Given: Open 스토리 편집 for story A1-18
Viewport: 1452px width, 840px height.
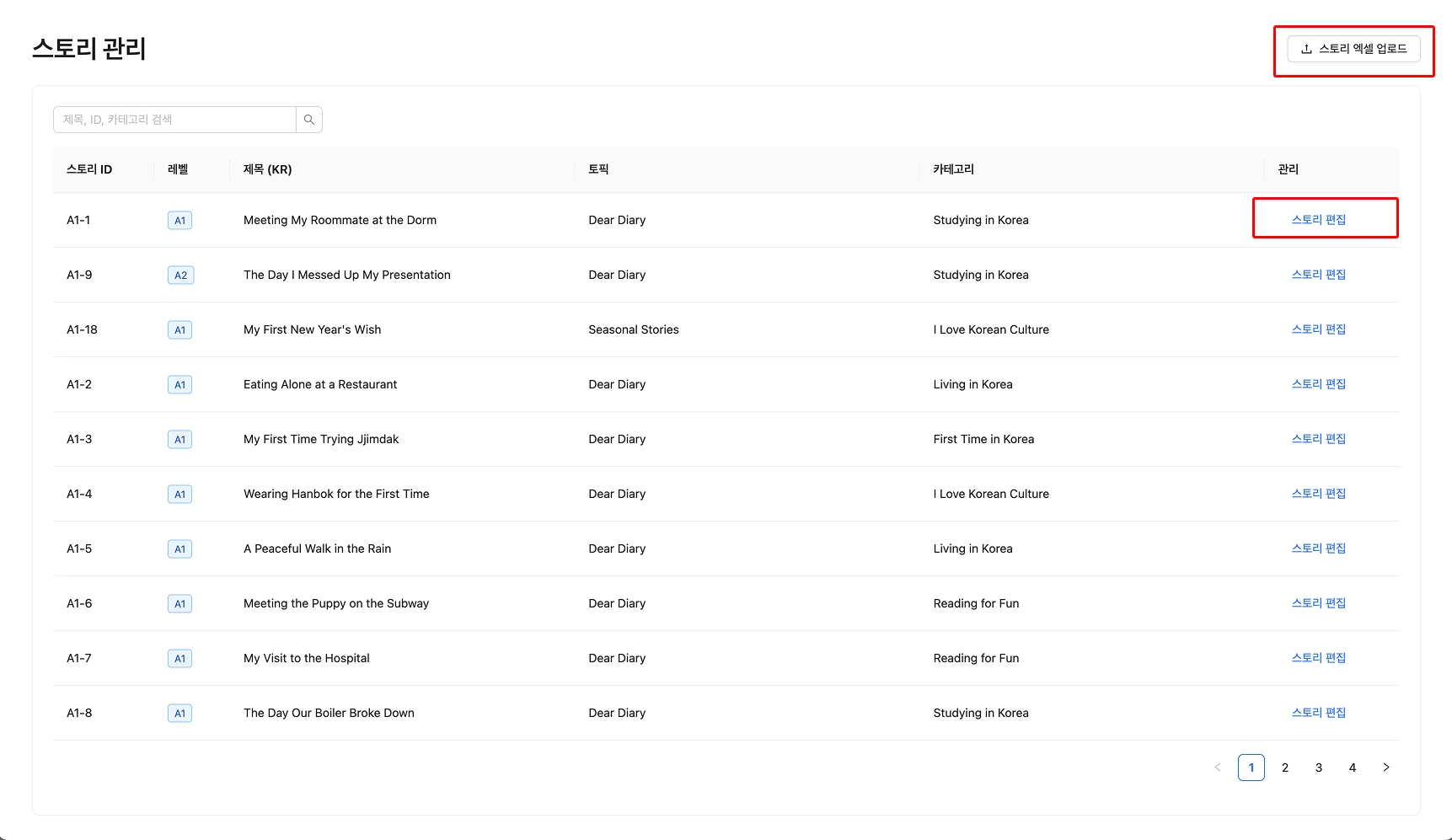Looking at the screenshot, I should click(1319, 329).
